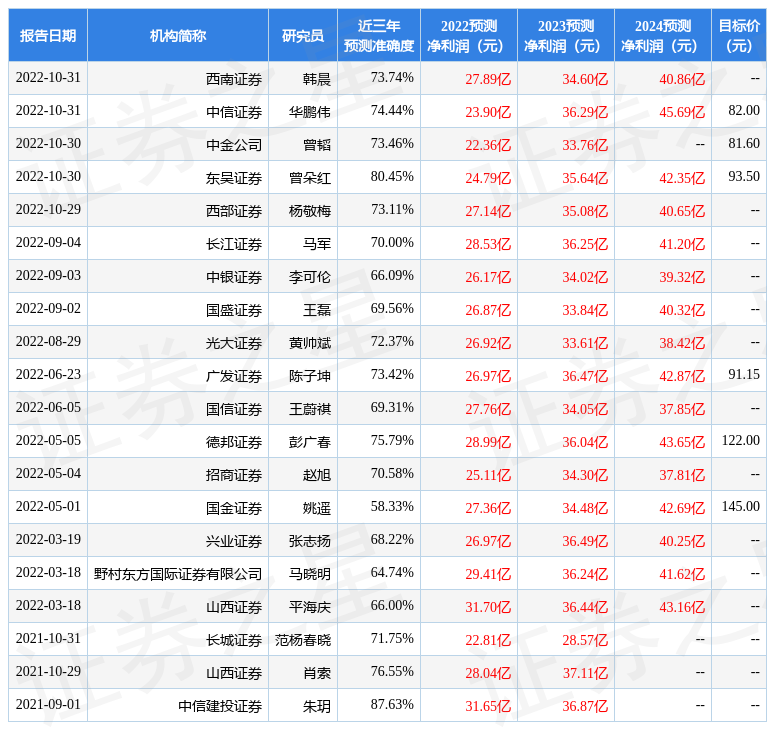Click the 58.33% accuracy value
This screenshot has width=767, height=730.
392,506
